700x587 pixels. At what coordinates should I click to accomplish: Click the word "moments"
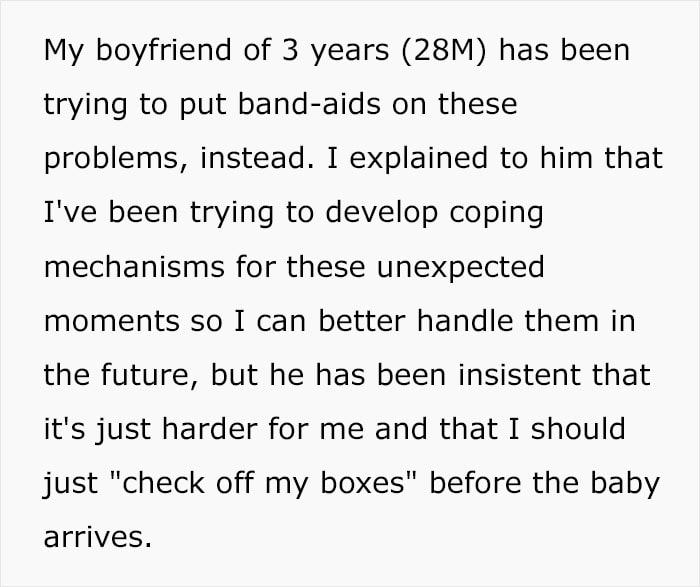tap(111, 321)
